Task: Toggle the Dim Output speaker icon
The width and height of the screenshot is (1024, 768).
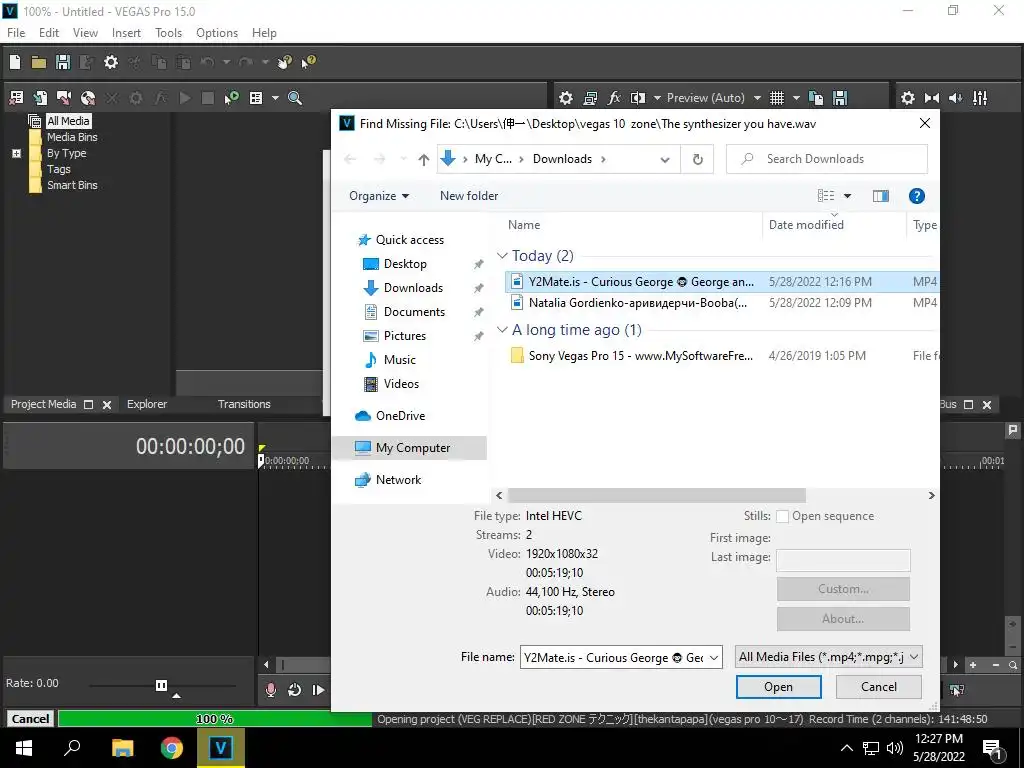Action: tap(955, 98)
